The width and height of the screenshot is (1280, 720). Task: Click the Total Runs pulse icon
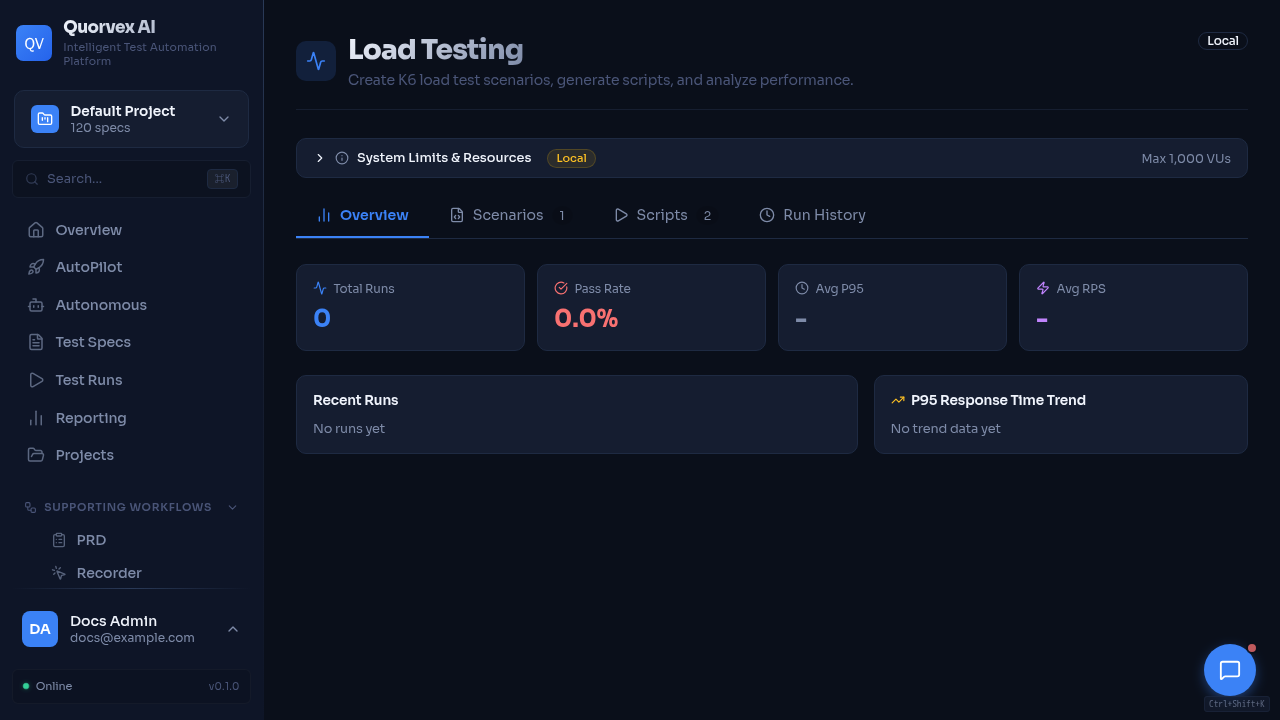tap(320, 288)
